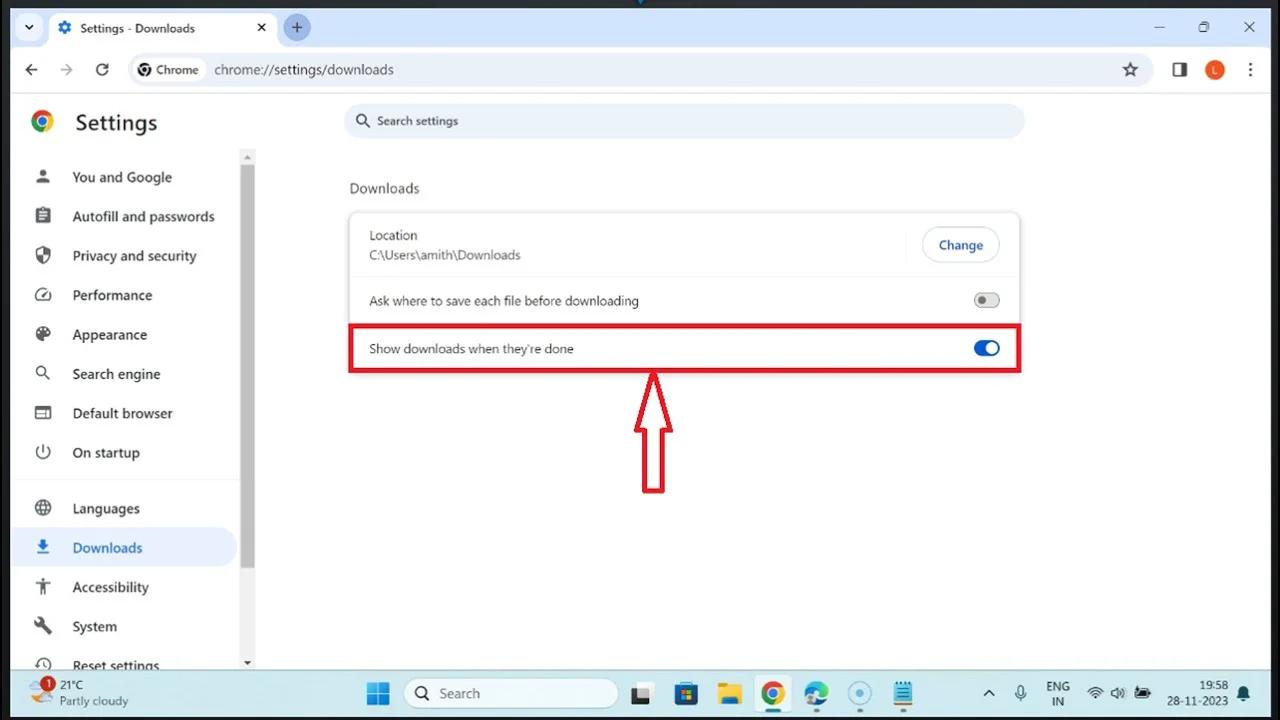Viewport: 1280px width, 720px height.
Task: Click the sidebar scrollbar down arrow
Action: coord(247,662)
